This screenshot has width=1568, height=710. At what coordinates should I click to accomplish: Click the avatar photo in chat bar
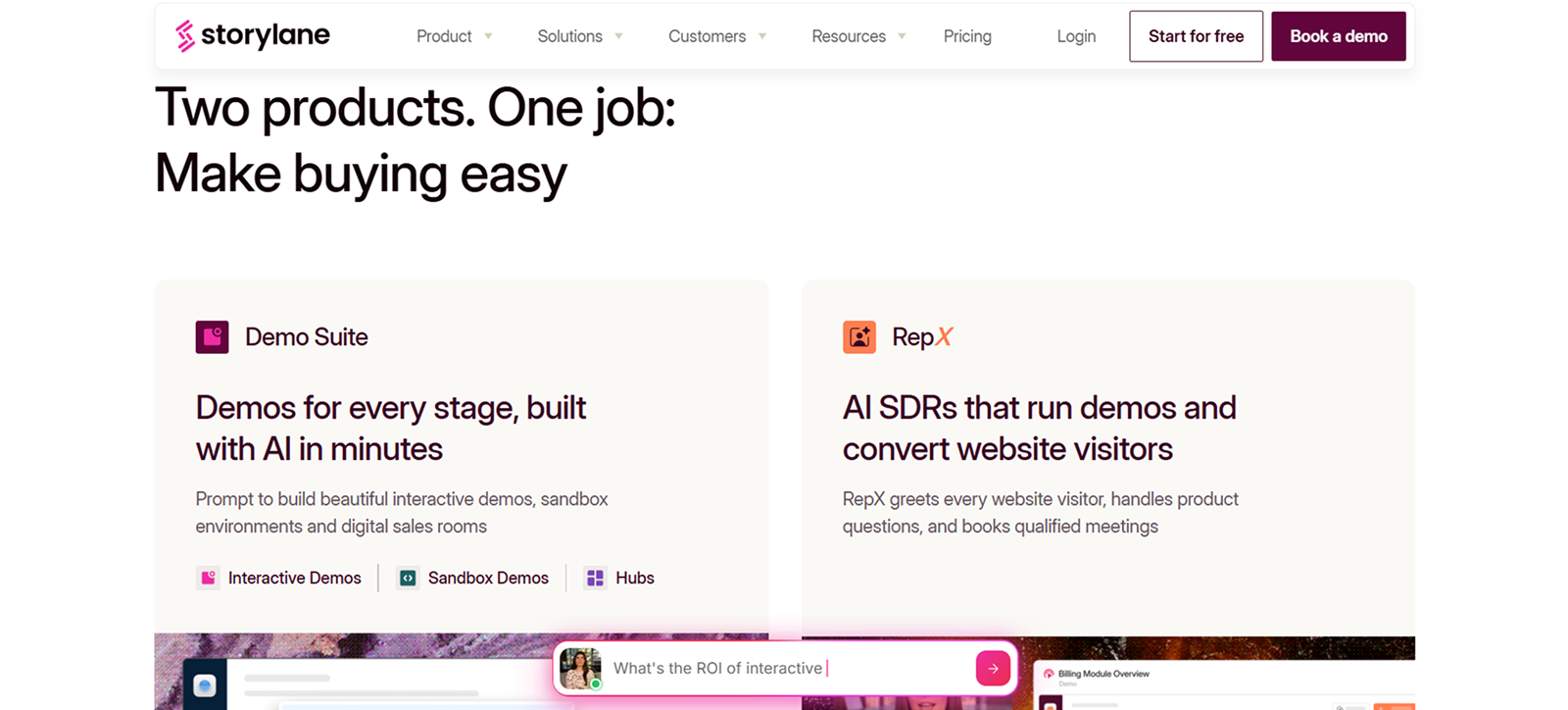(580, 669)
